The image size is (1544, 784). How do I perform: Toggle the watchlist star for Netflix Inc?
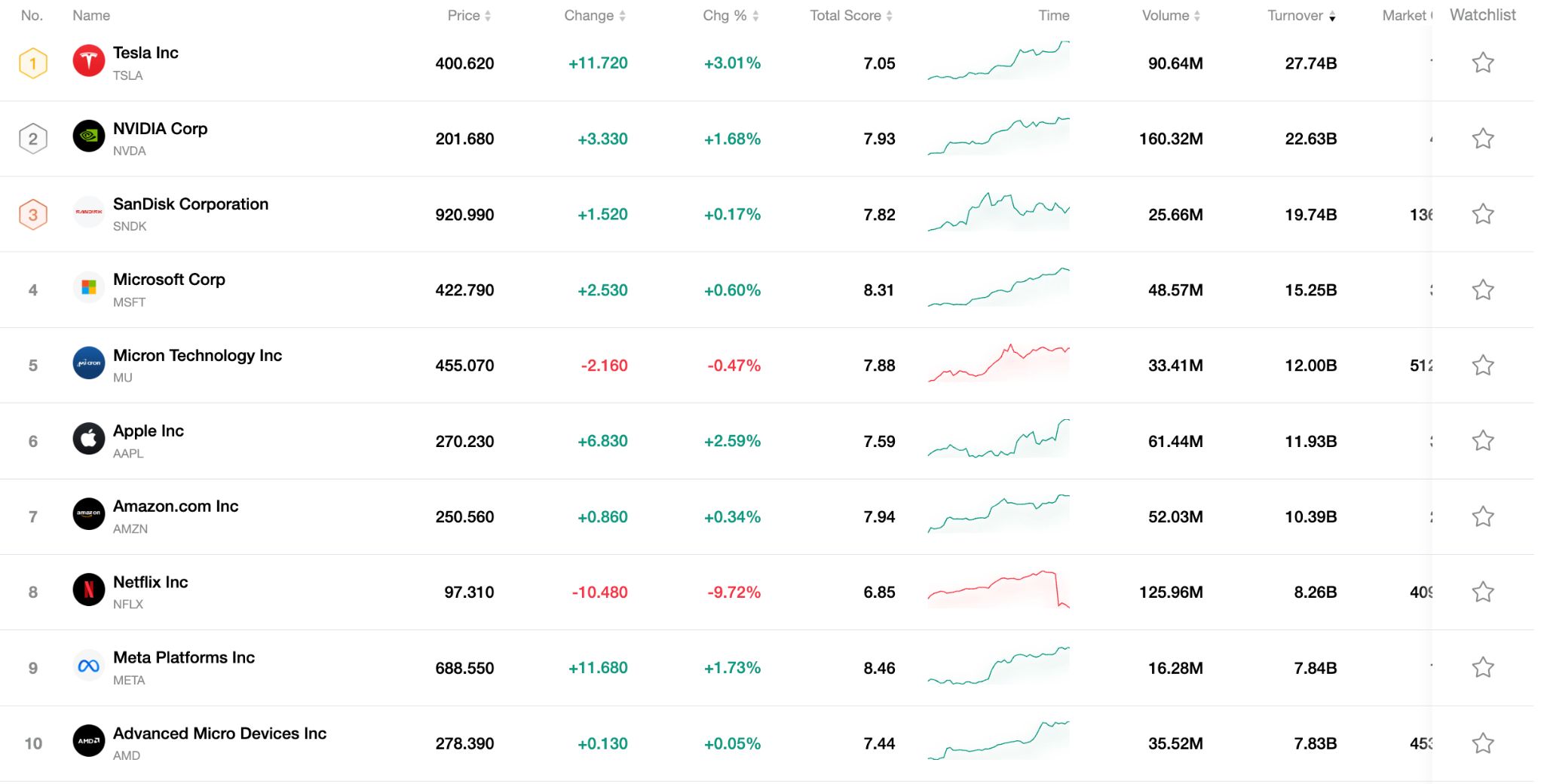coord(1482,591)
